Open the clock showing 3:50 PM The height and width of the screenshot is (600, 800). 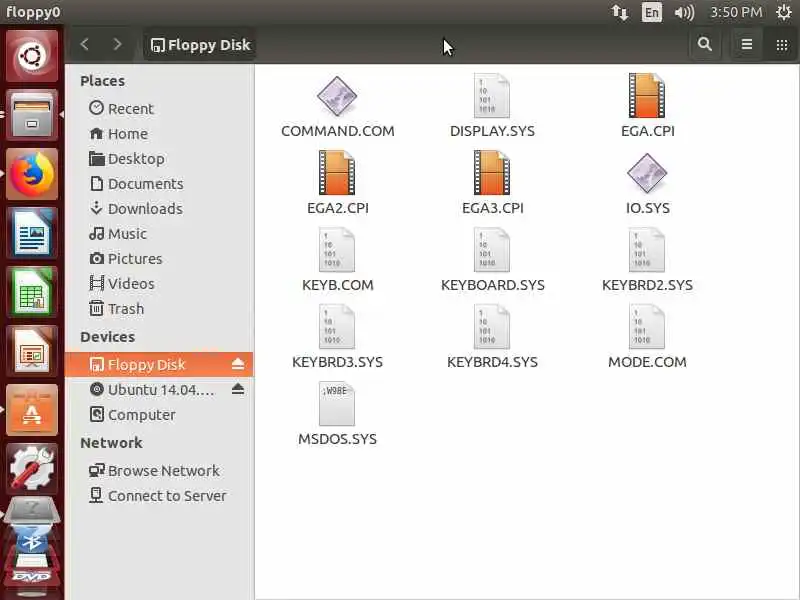[x=736, y=12]
